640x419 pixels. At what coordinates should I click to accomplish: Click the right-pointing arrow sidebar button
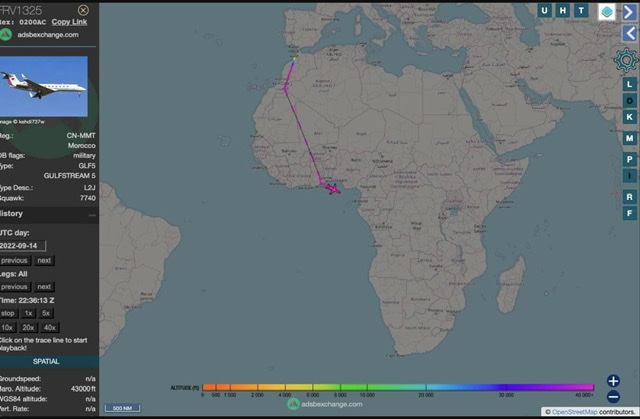point(630,11)
